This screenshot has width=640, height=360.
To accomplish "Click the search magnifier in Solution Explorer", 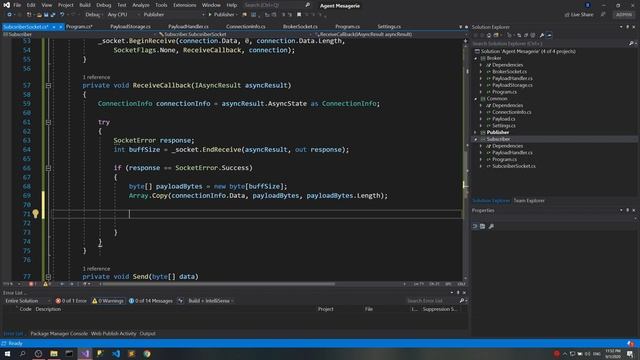I will 631,43.
